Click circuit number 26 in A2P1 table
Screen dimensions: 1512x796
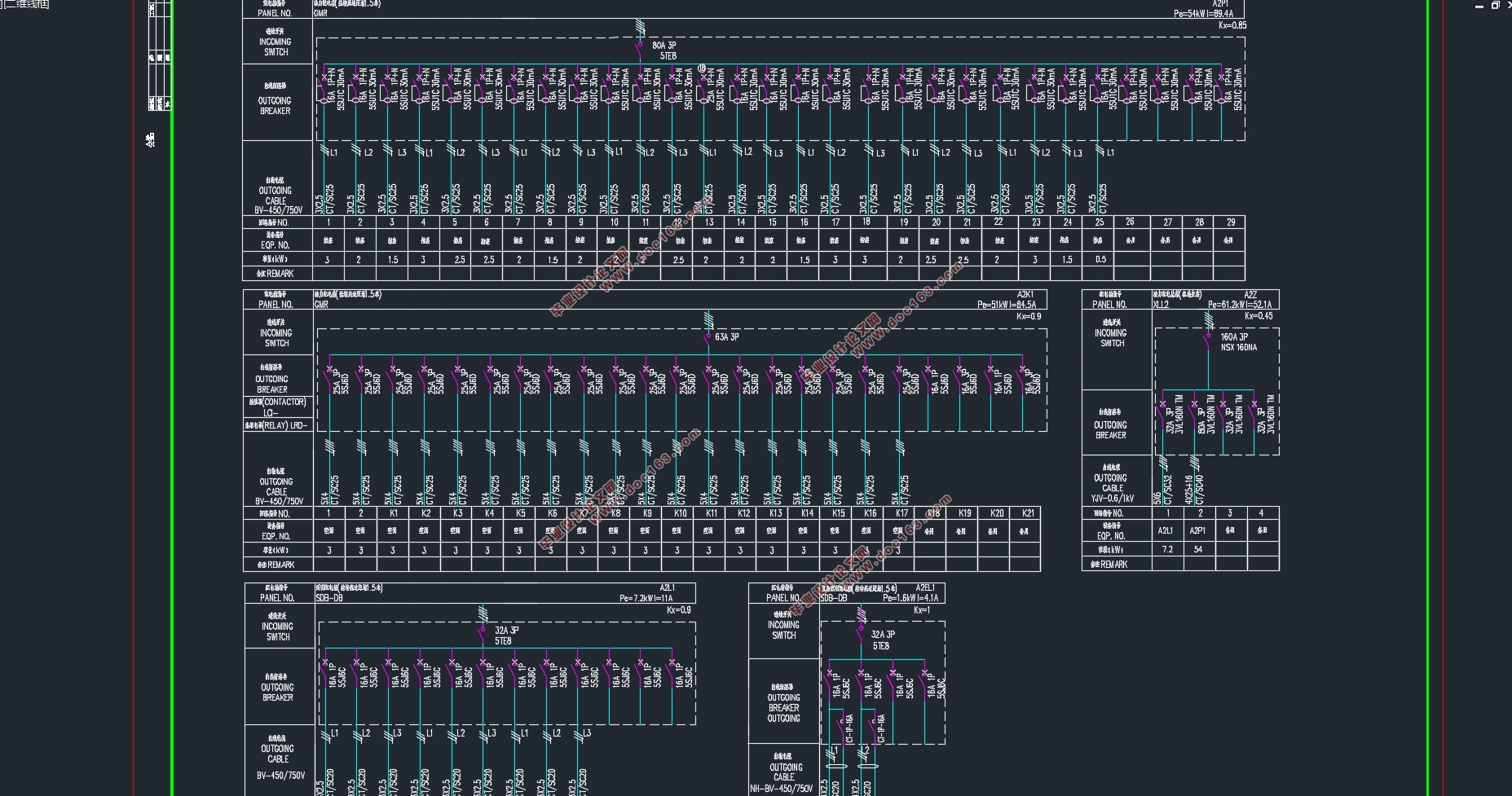[x=1130, y=222]
